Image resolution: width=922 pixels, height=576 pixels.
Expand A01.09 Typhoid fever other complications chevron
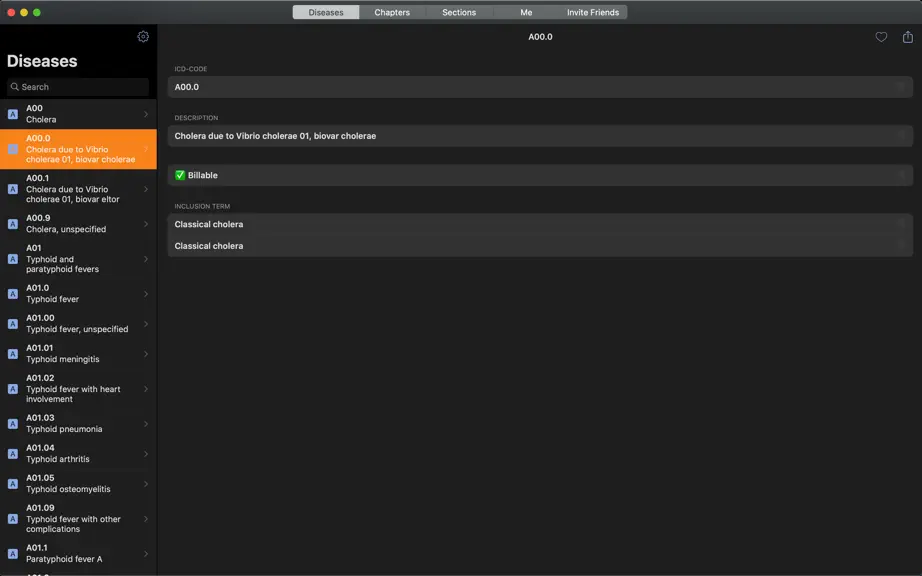[146, 519]
